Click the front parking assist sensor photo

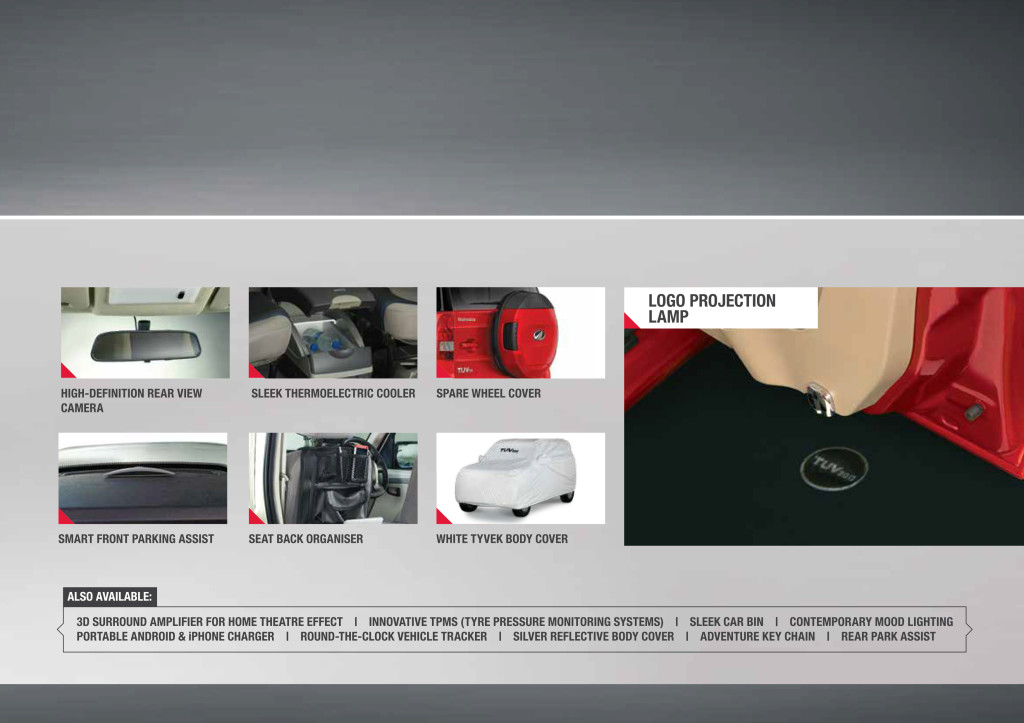143,478
